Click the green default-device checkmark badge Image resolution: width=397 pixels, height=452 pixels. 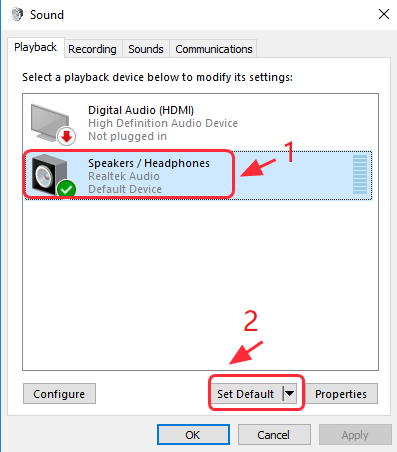click(67, 189)
